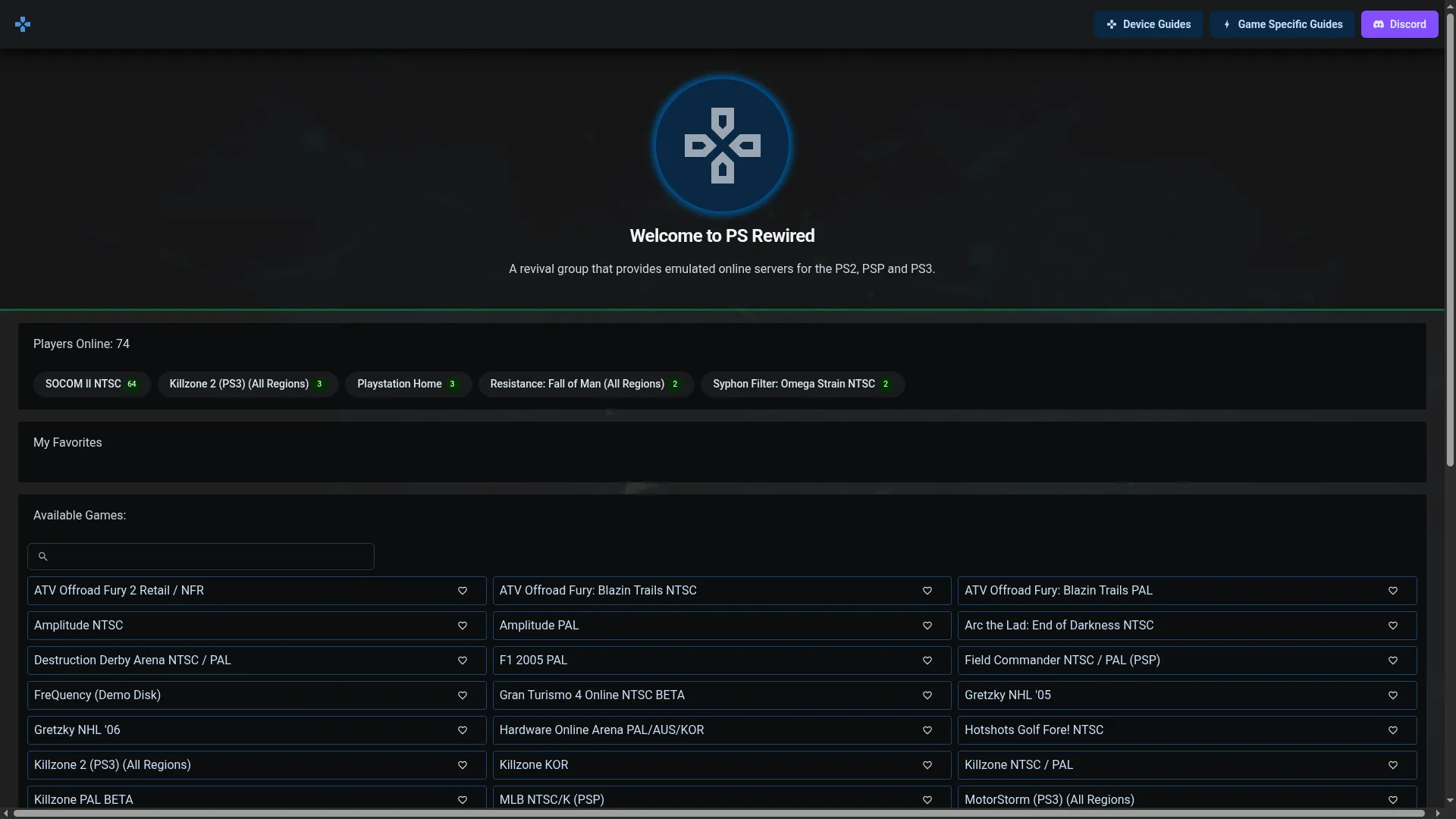The height and width of the screenshot is (819, 1456).
Task: Click heart icon for Gran Turismo 4 Online NTSC BETA
Action: [x=927, y=695]
